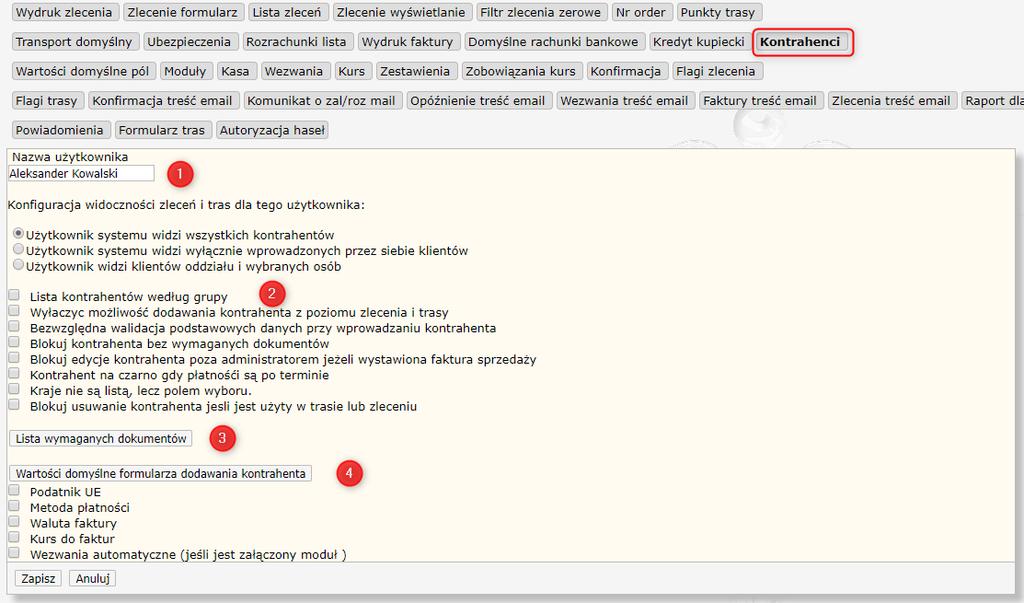Open the Powiadomienia tab
This screenshot has width=1024, height=603.
pos(59,130)
